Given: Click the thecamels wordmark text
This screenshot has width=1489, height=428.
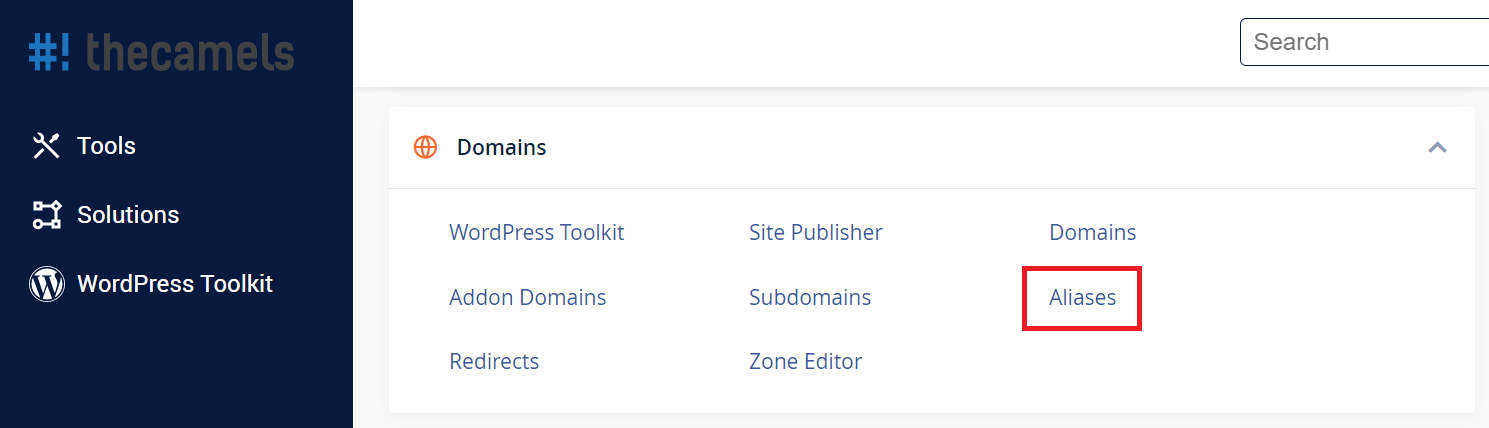Looking at the screenshot, I should (x=190, y=51).
